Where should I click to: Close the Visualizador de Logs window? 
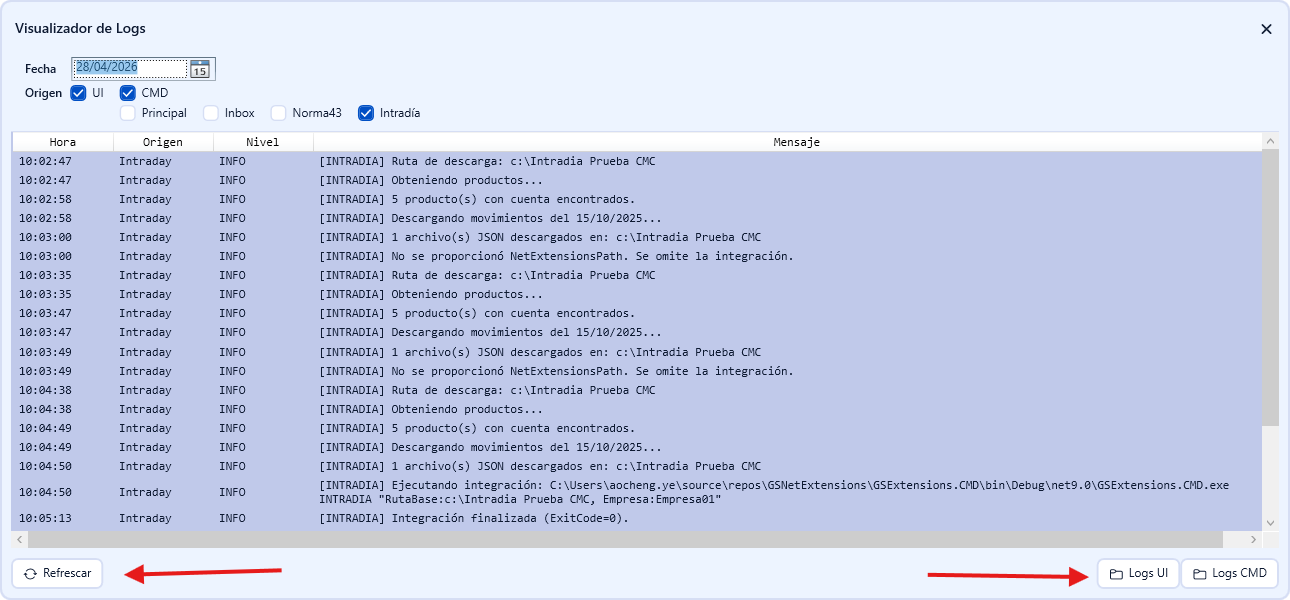tap(1266, 29)
